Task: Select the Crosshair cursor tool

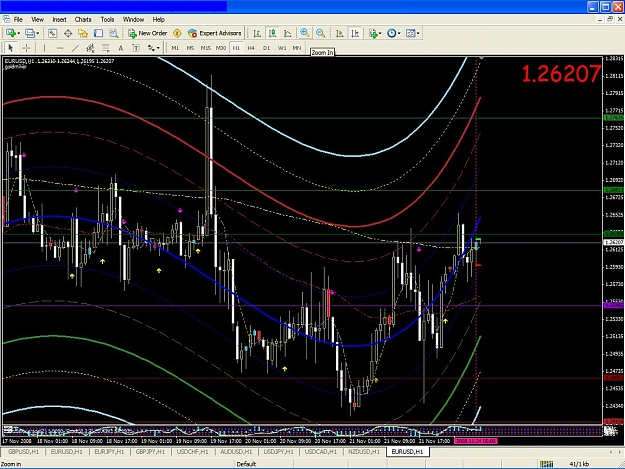Action: pyautogui.click(x=26, y=48)
